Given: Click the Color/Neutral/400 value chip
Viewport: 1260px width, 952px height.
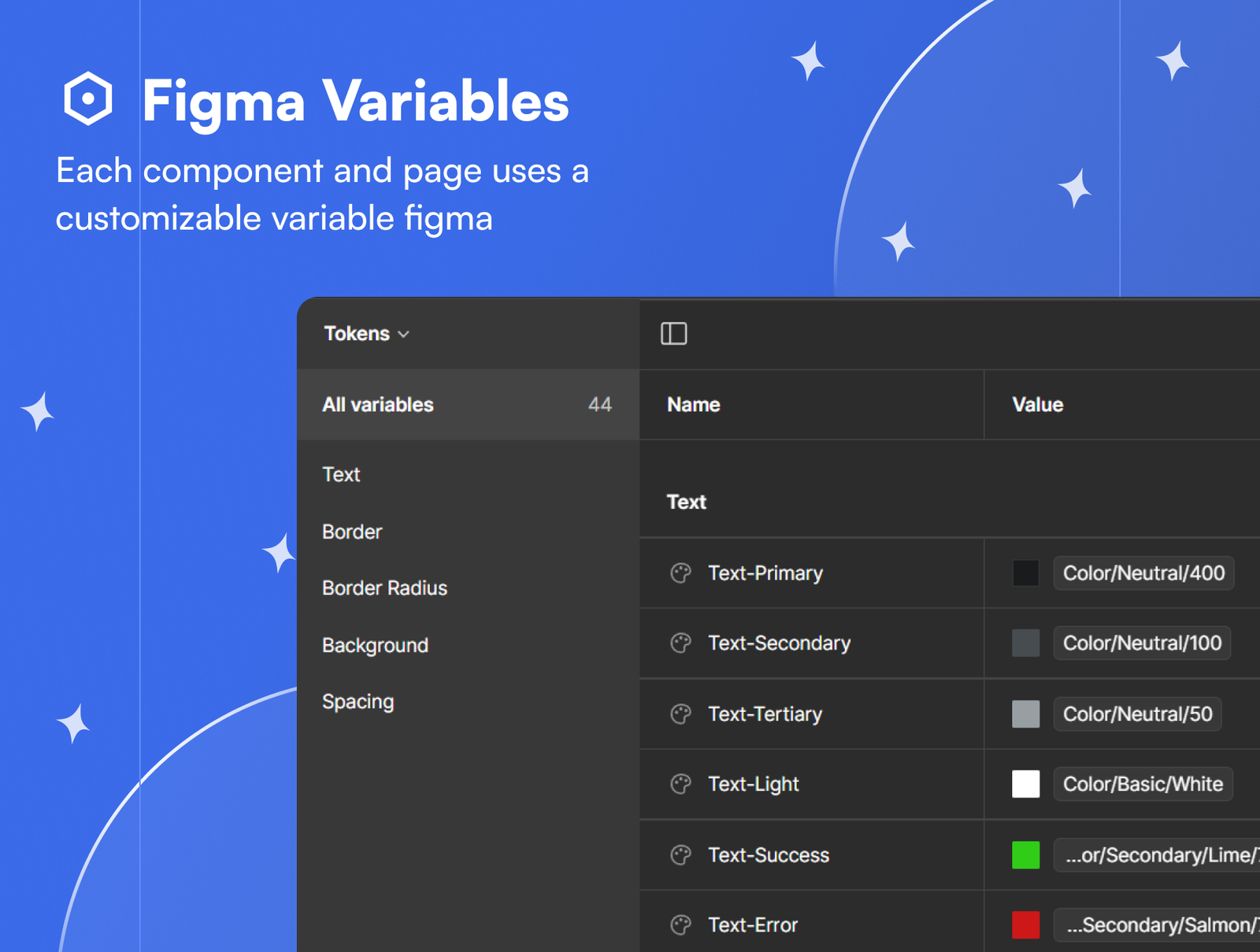Looking at the screenshot, I should (x=1143, y=573).
